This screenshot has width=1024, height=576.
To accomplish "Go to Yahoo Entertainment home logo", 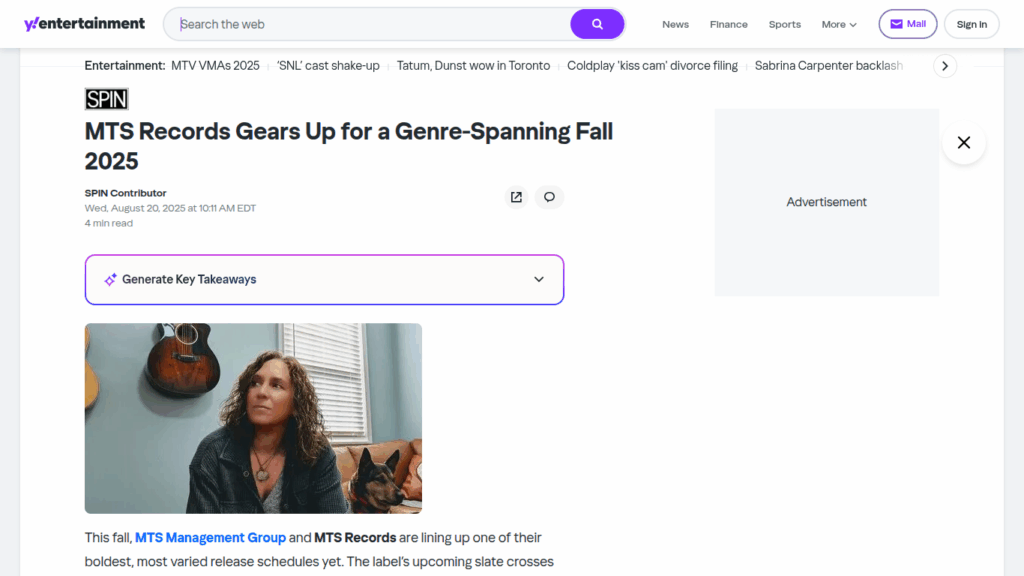I will click(84, 24).
